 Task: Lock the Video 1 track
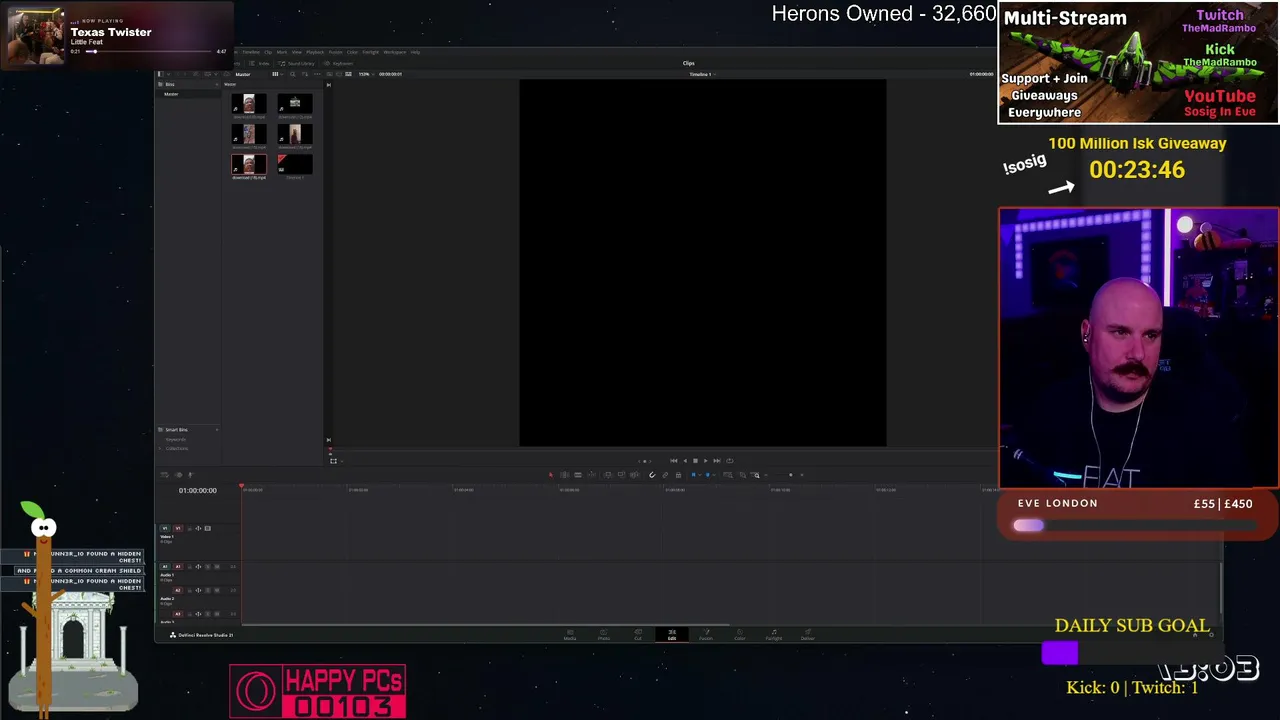coord(189,528)
